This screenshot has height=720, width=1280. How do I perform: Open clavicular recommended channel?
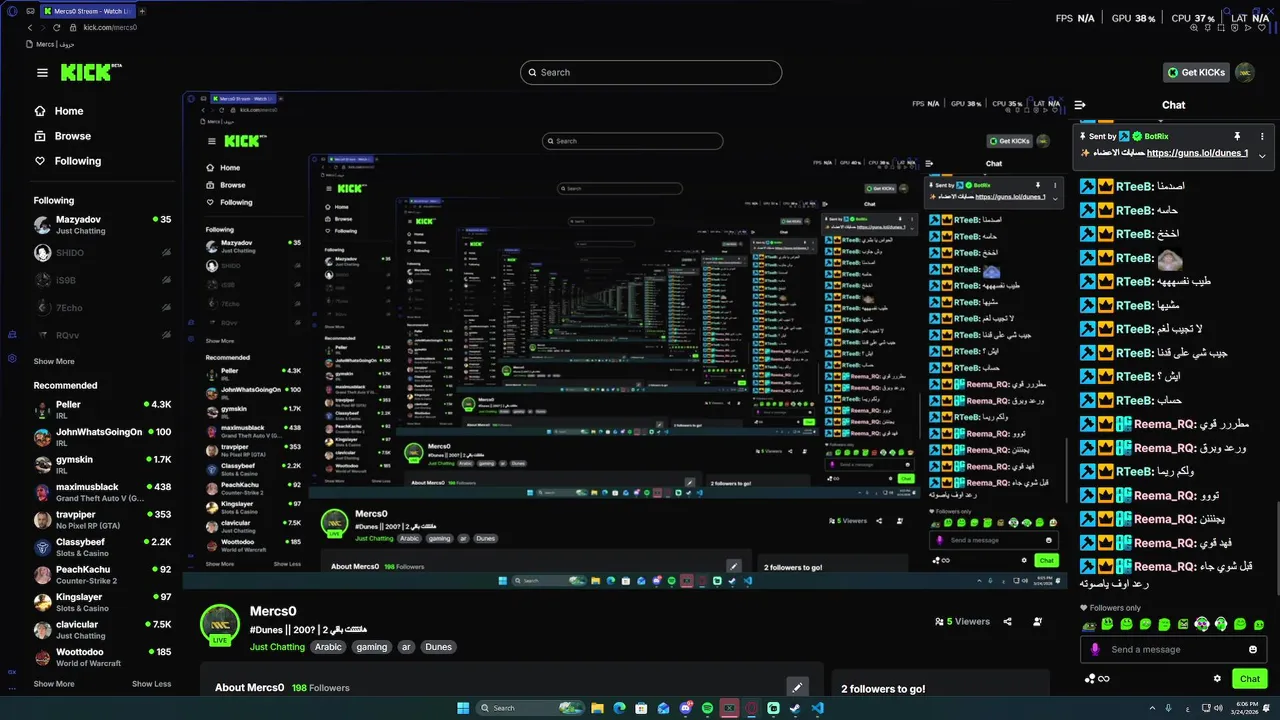(102, 629)
